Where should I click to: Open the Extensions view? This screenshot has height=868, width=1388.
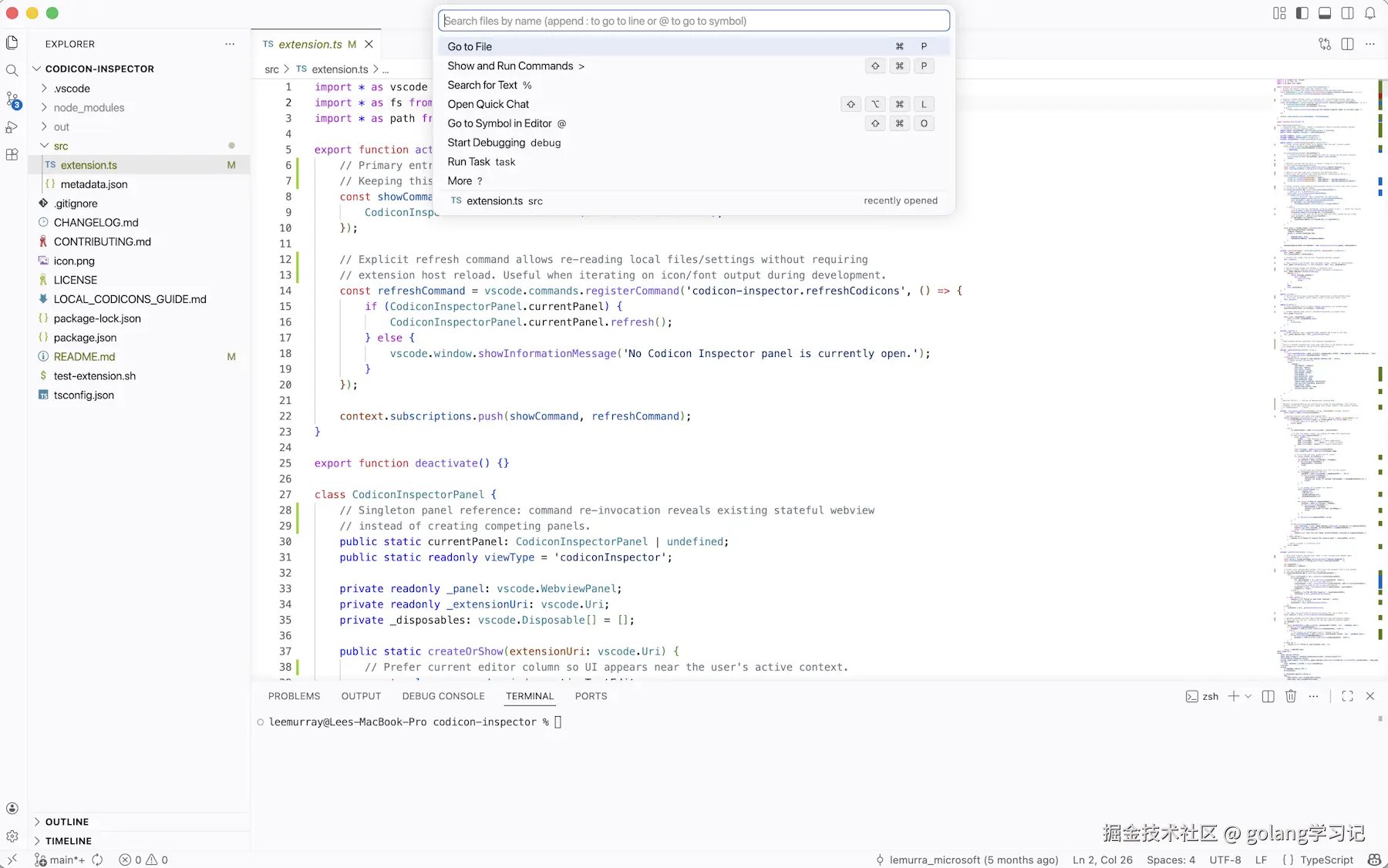click(12, 155)
